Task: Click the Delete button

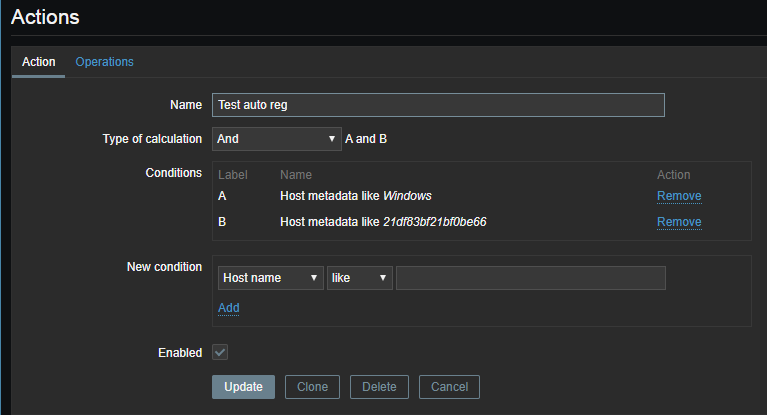Action: 379,387
